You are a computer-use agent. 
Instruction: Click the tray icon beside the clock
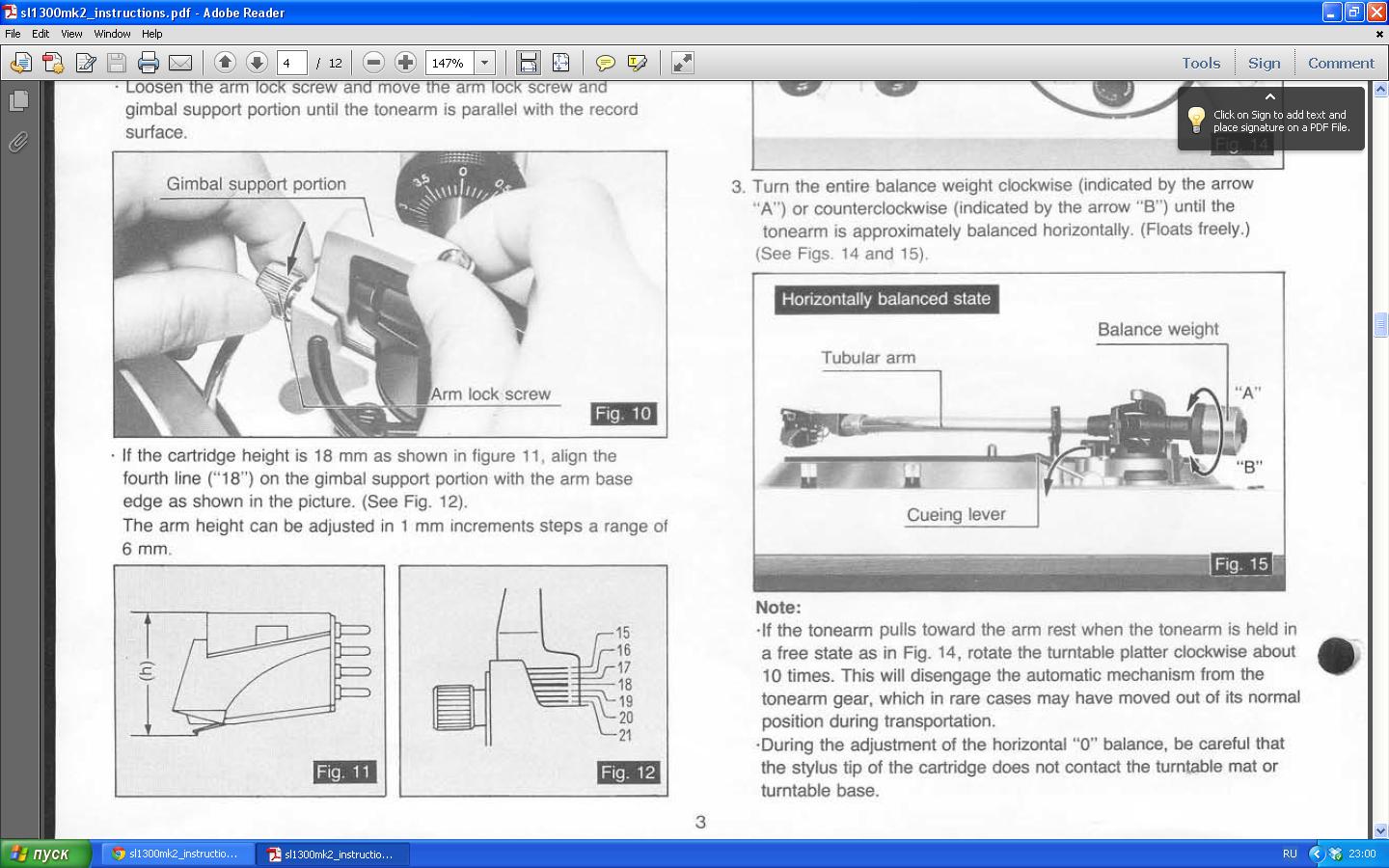1335,854
